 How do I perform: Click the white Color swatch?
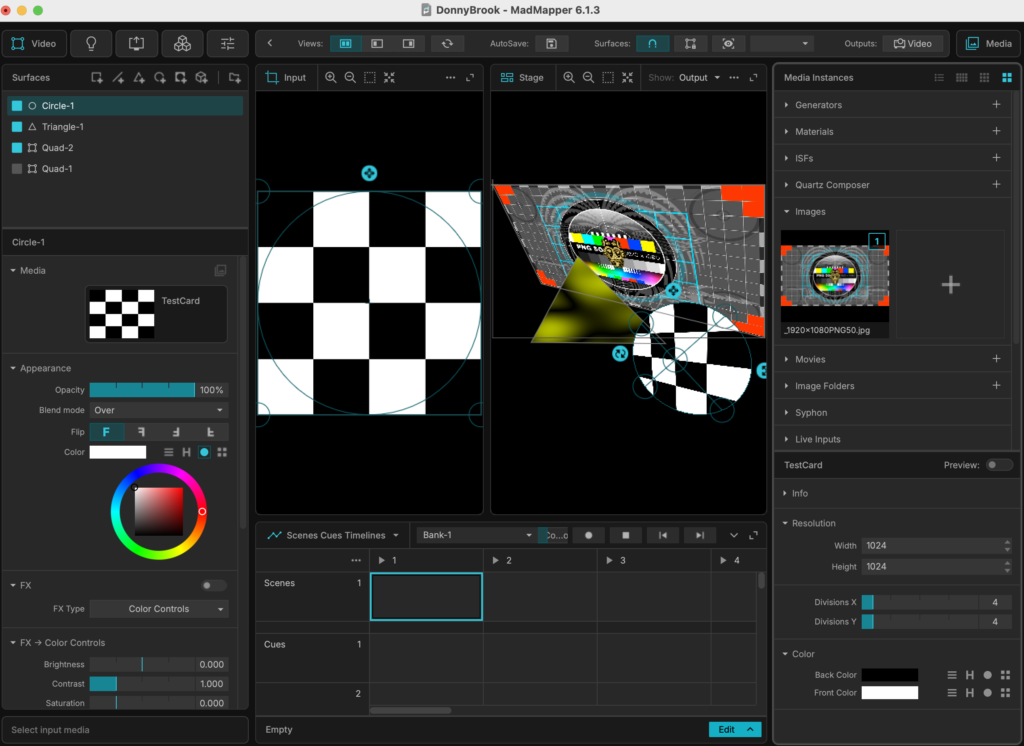(118, 452)
